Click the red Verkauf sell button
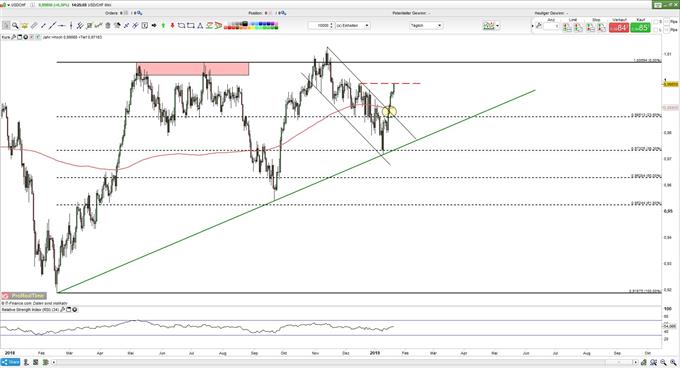The height and width of the screenshot is (368, 680). pyautogui.click(x=619, y=28)
